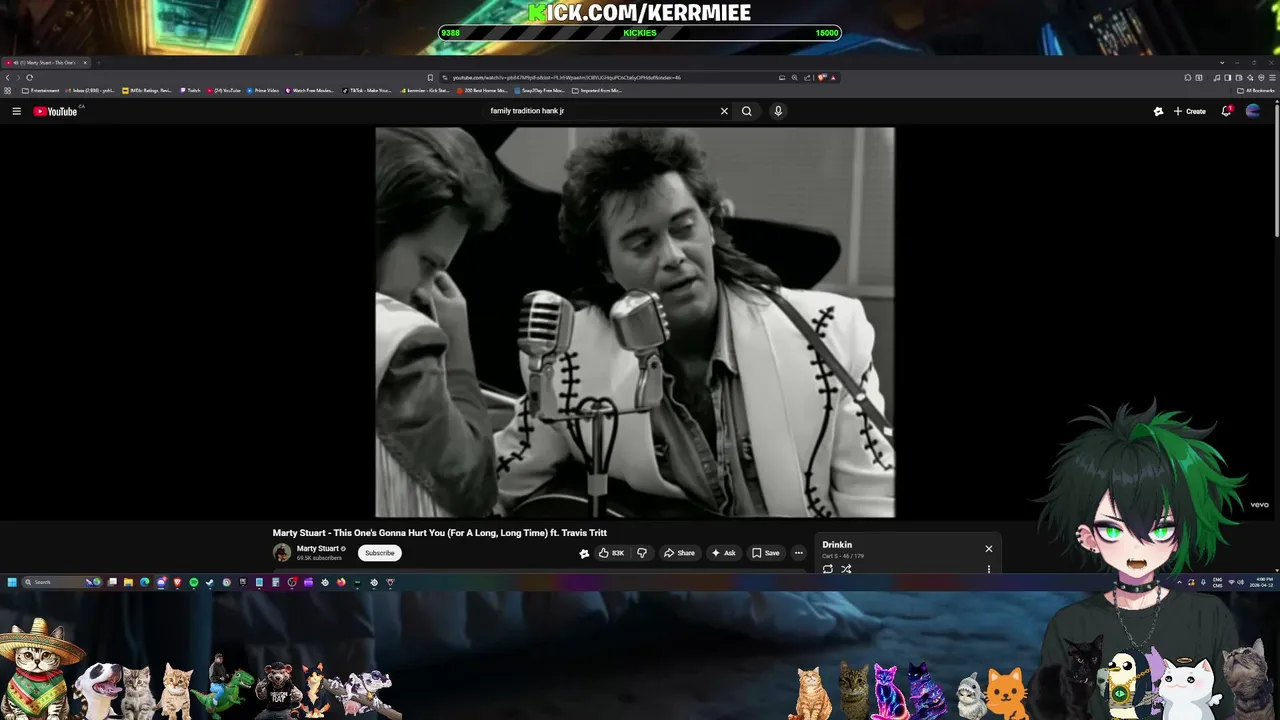Screen dimensions: 1280x720
Task: Open Marty Stuart channel name link
Action: tap(317, 549)
